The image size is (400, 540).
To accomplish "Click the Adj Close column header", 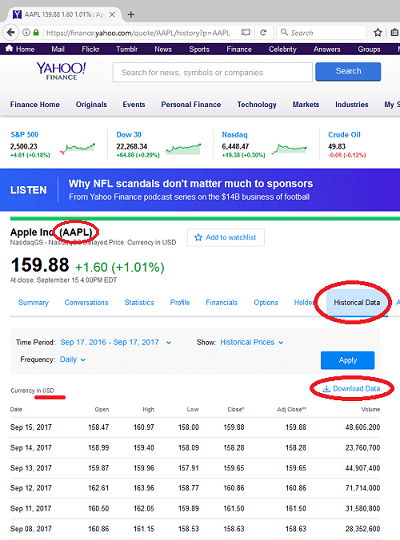I will 291,409.
